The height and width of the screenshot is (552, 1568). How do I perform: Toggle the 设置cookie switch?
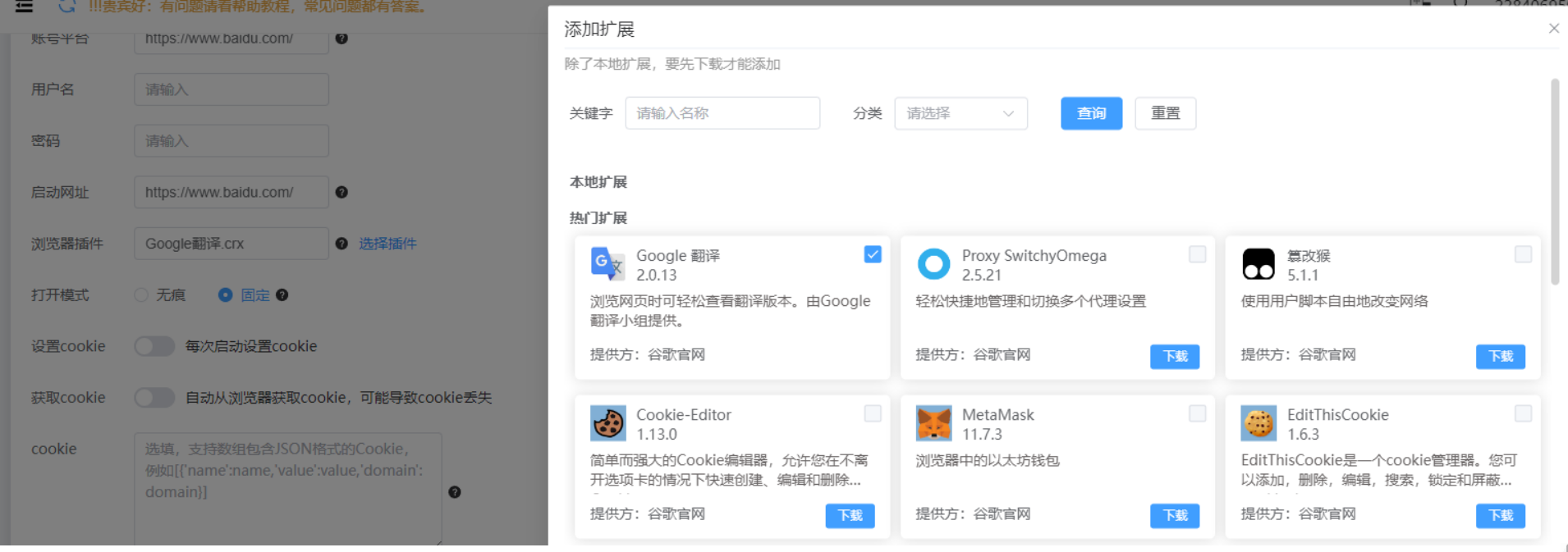(x=154, y=346)
